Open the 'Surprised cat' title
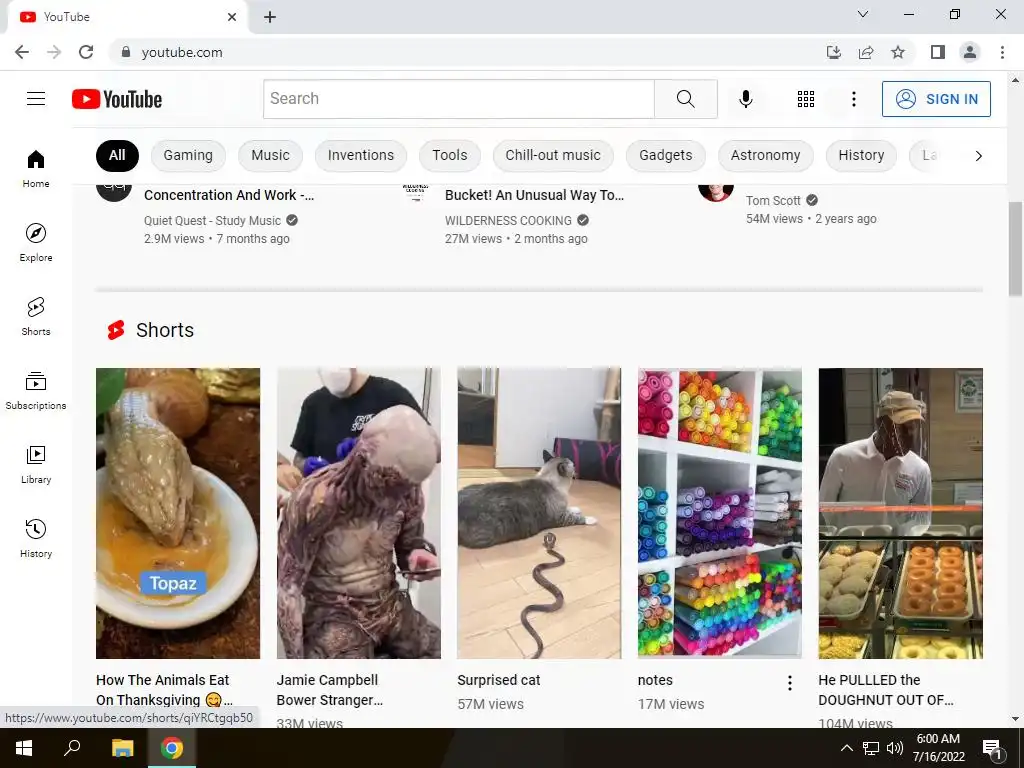The height and width of the screenshot is (768, 1024). (x=499, y=680)
